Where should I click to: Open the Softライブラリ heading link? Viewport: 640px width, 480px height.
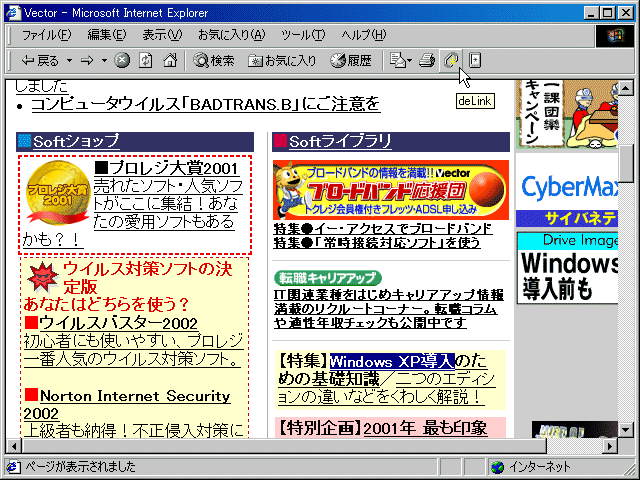click(340, 142)
